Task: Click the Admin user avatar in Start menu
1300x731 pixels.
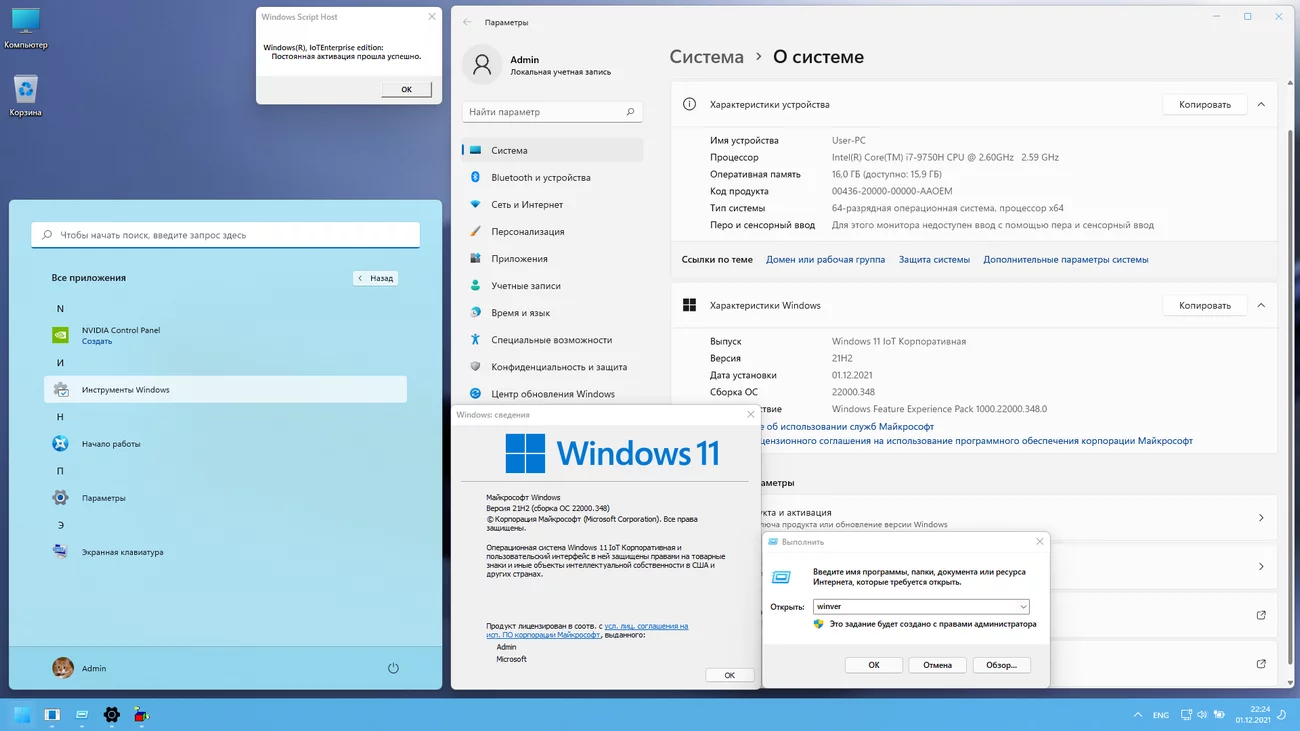Action: (63, 668)
